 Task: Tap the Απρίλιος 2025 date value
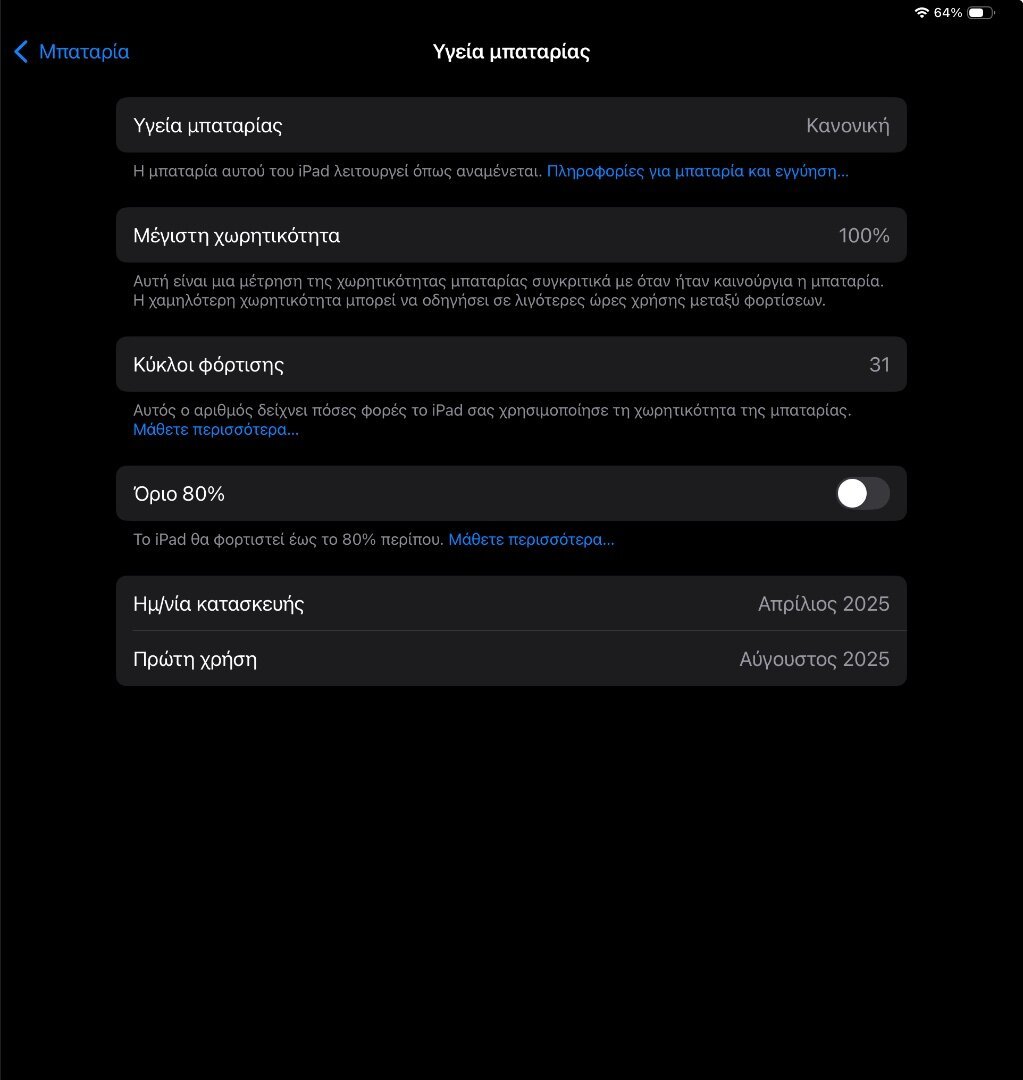tap(823, 604)
